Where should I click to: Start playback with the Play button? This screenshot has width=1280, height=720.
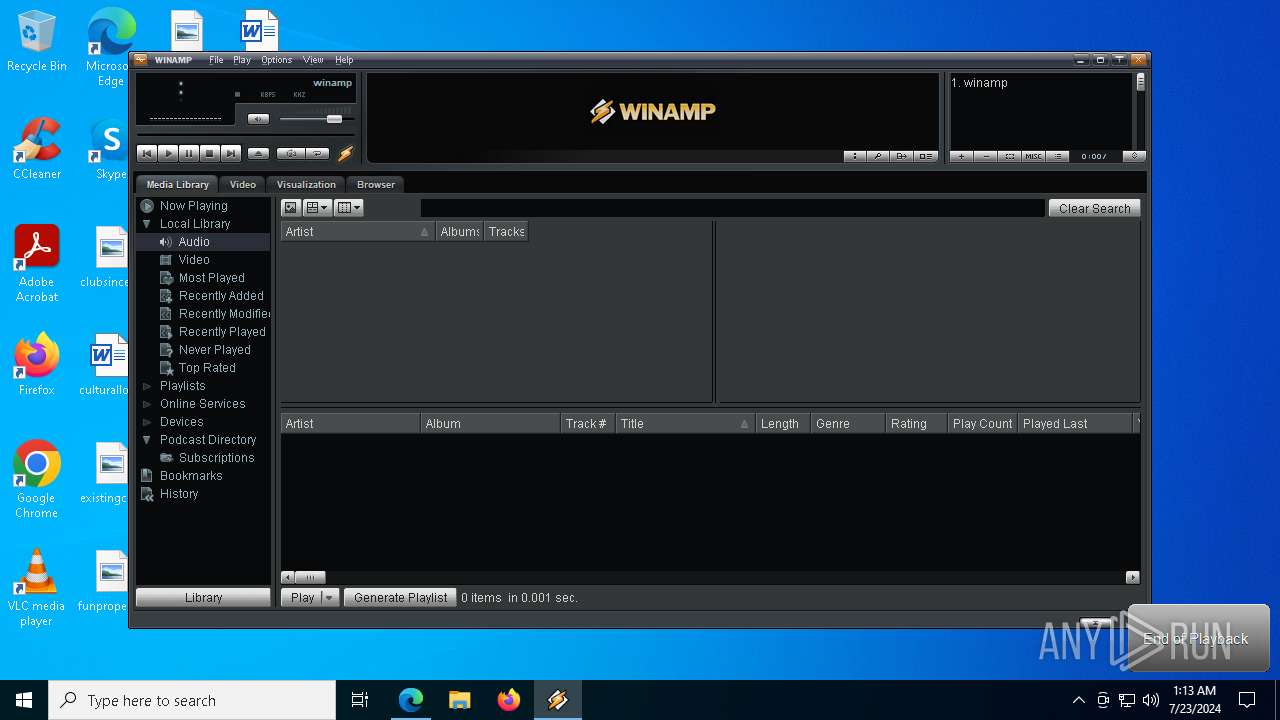coord(168,154)
